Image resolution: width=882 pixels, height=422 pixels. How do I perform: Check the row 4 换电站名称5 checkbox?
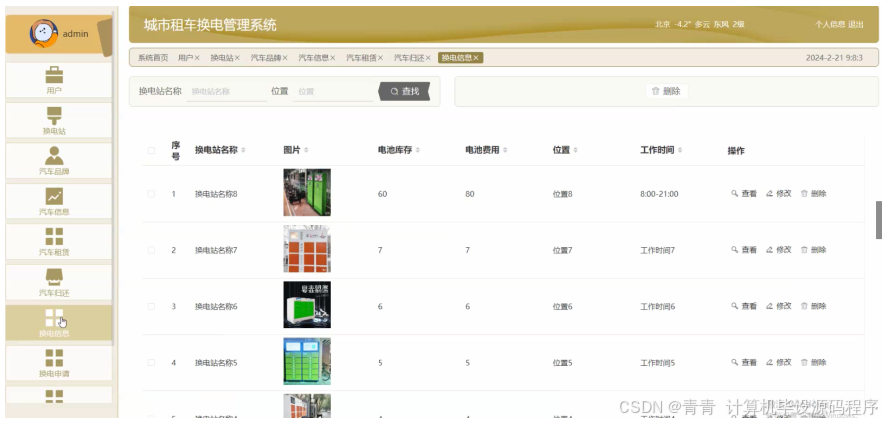click(x=151, y=362)
